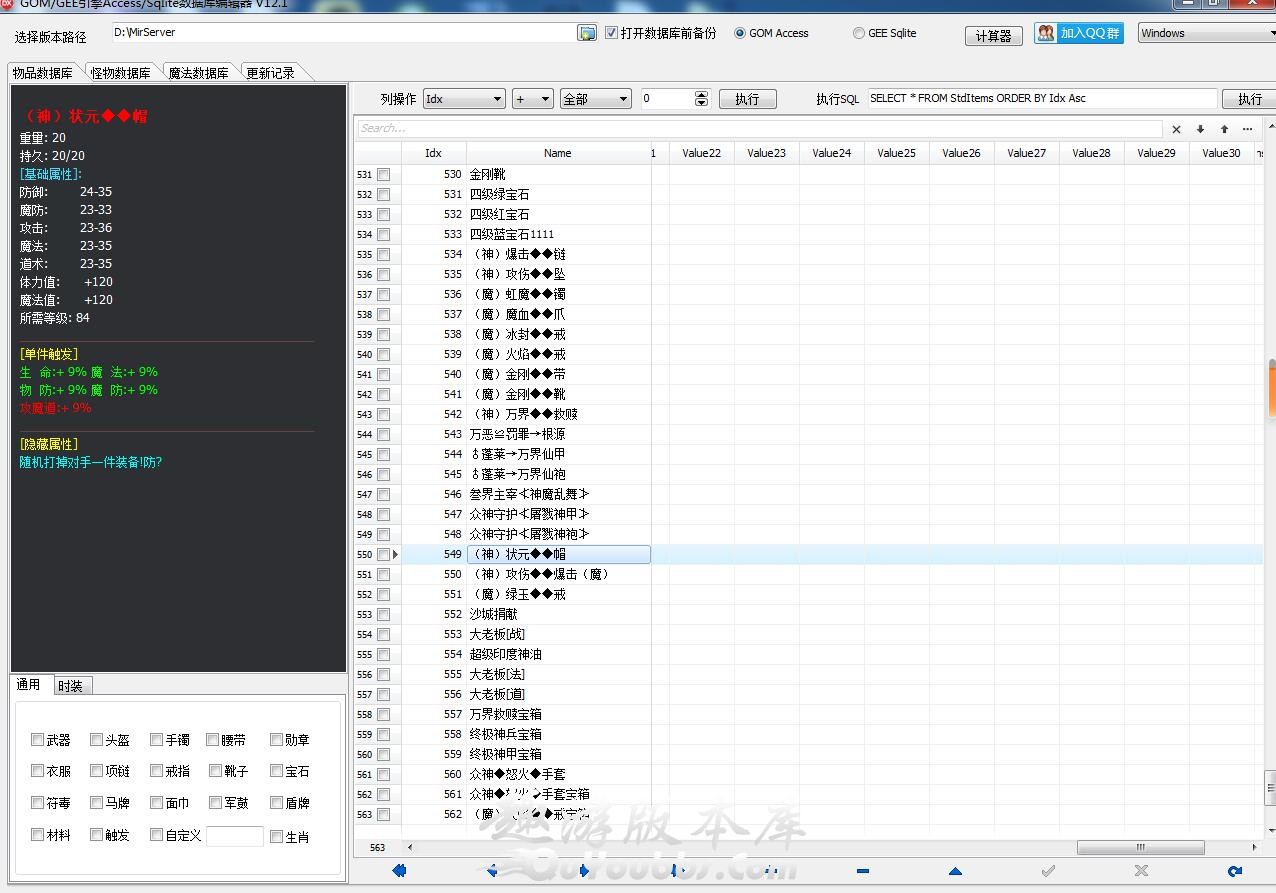
Task: Check the 军鼓 filter checkbox
Action: pyautogui.click(x=215, y=802)
